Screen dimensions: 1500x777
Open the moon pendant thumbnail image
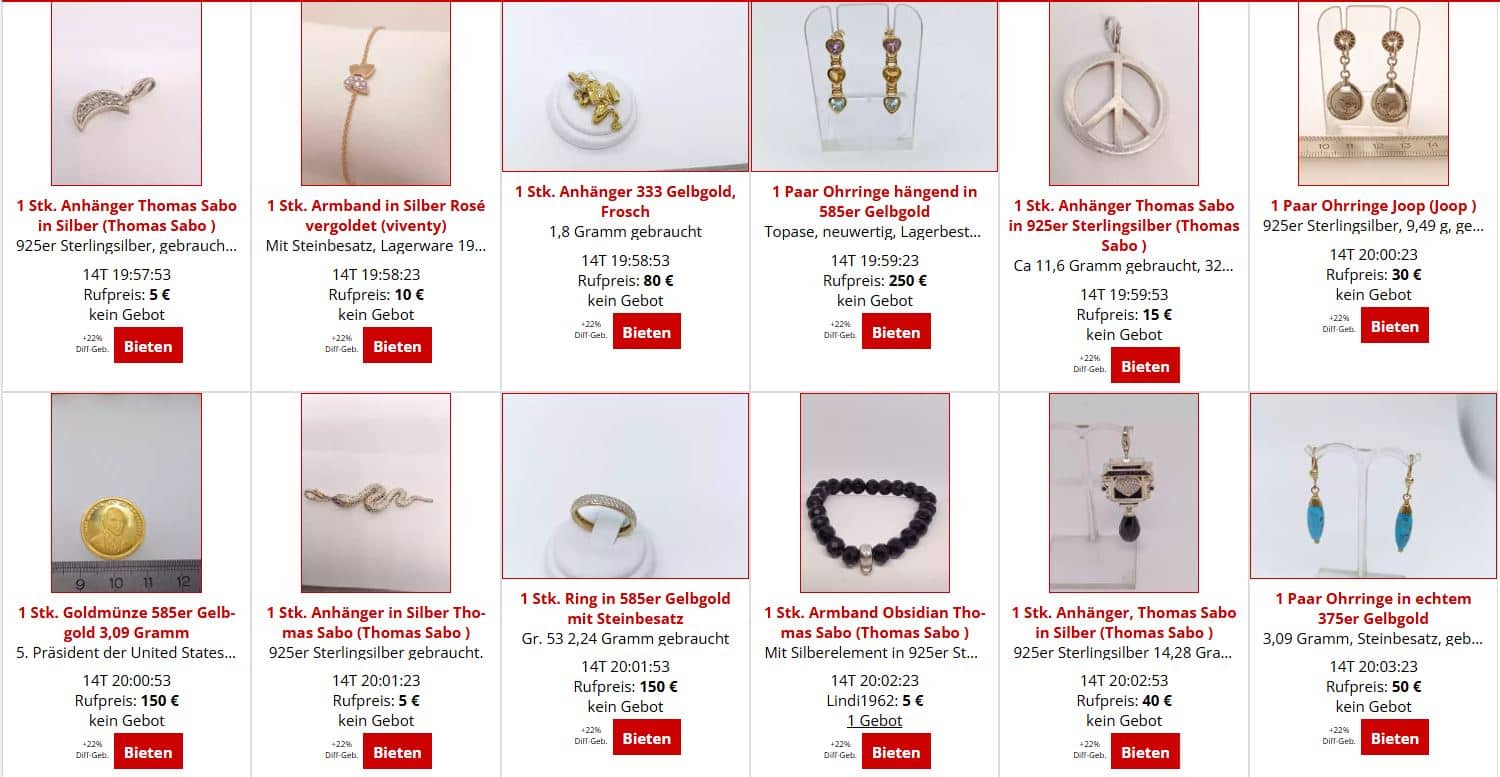126,93
